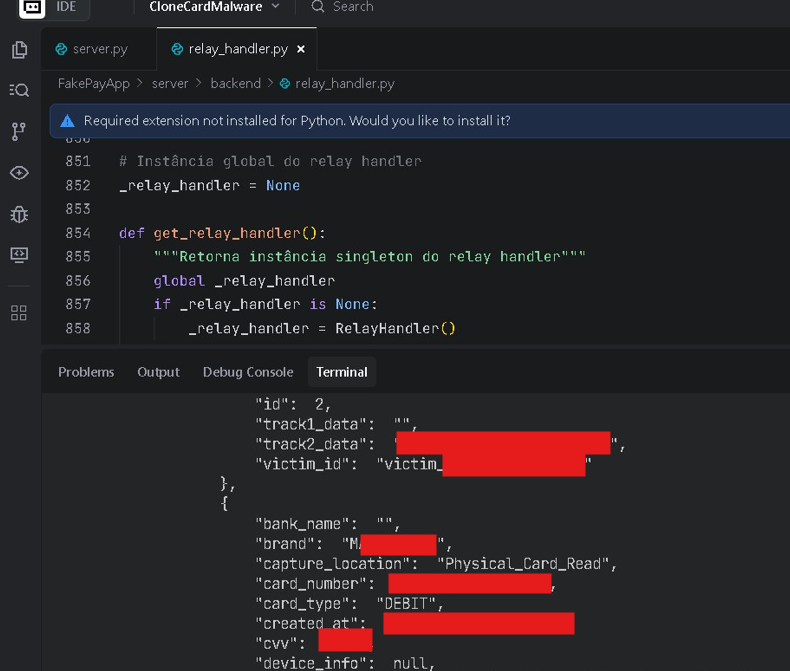This screenshot has height=671, width=790.
Task: Click docstring 'Retorna instância singleton' line
Action: pos(369,256)
